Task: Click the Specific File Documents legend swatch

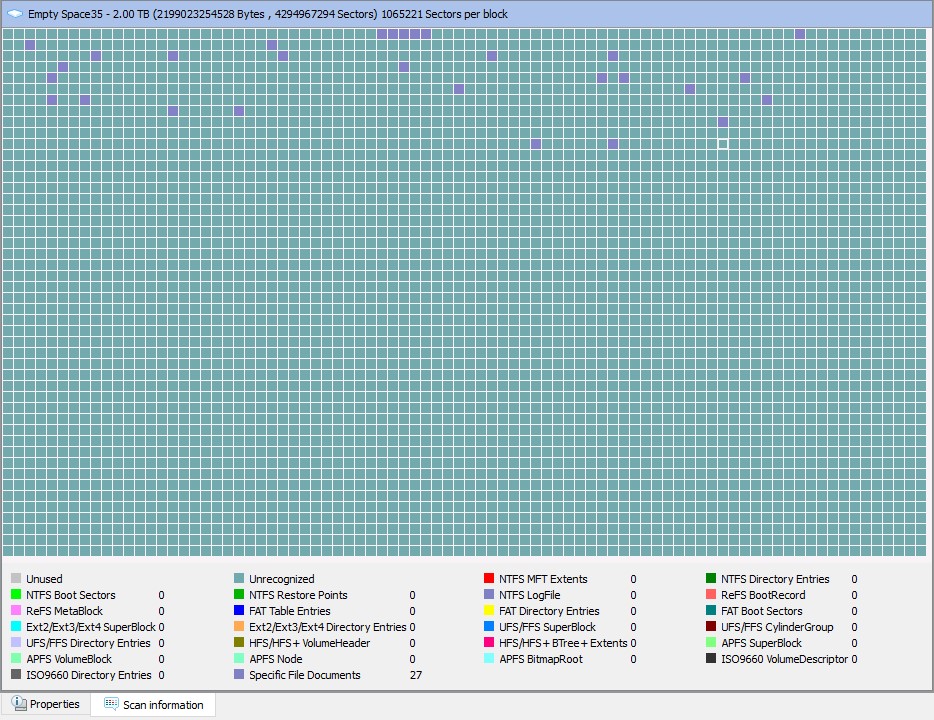Action: click(239, 674)
